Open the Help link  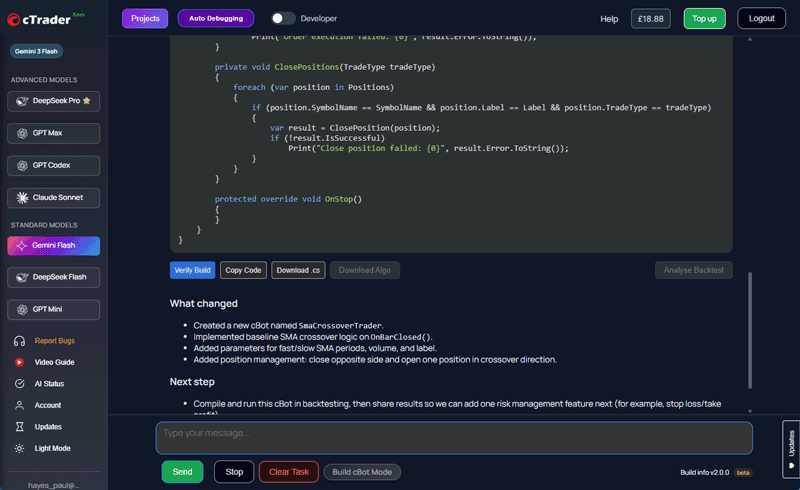pyautogui.click(x=609, y=19)
